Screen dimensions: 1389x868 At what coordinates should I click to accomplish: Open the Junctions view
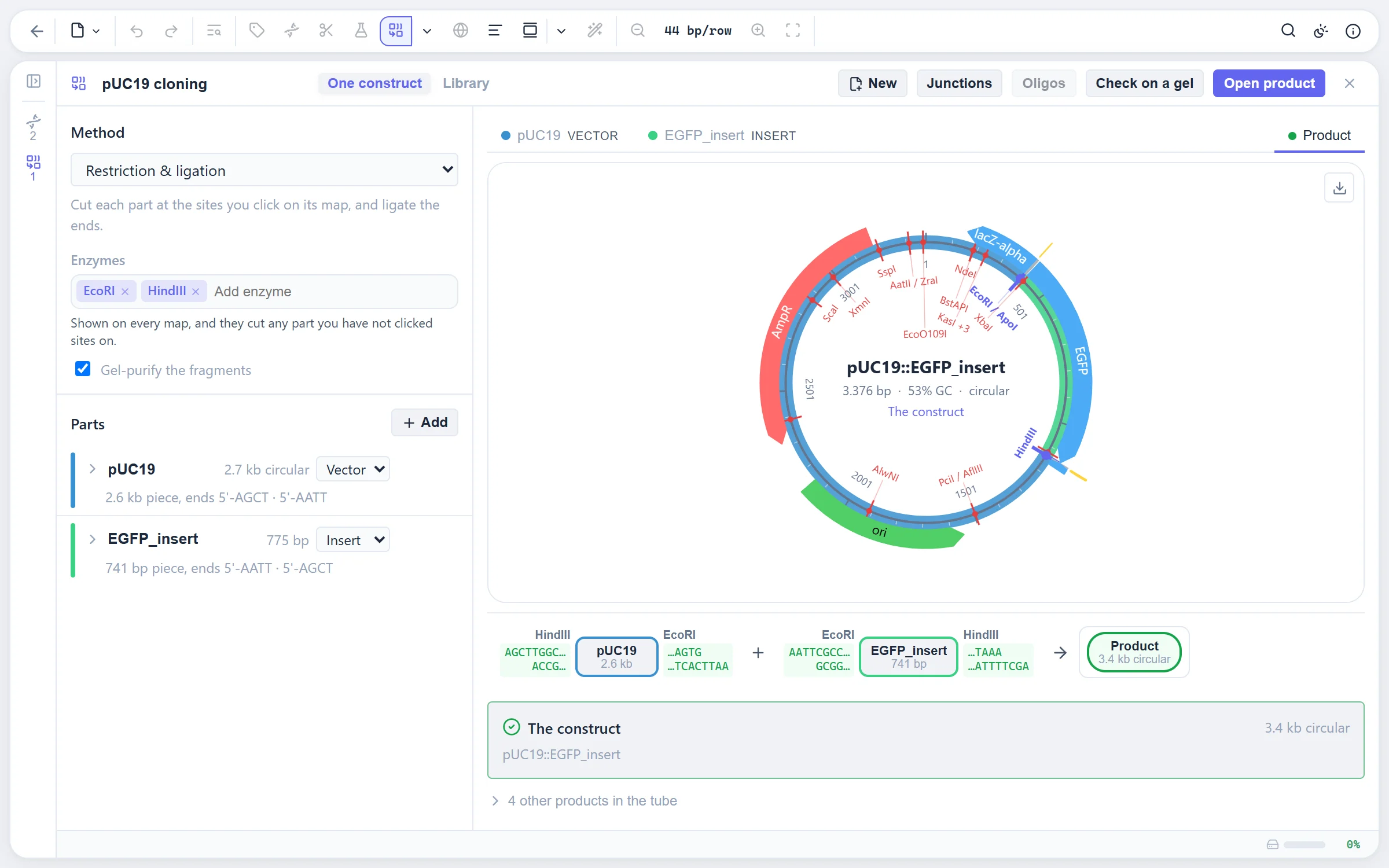pos(959,83)
